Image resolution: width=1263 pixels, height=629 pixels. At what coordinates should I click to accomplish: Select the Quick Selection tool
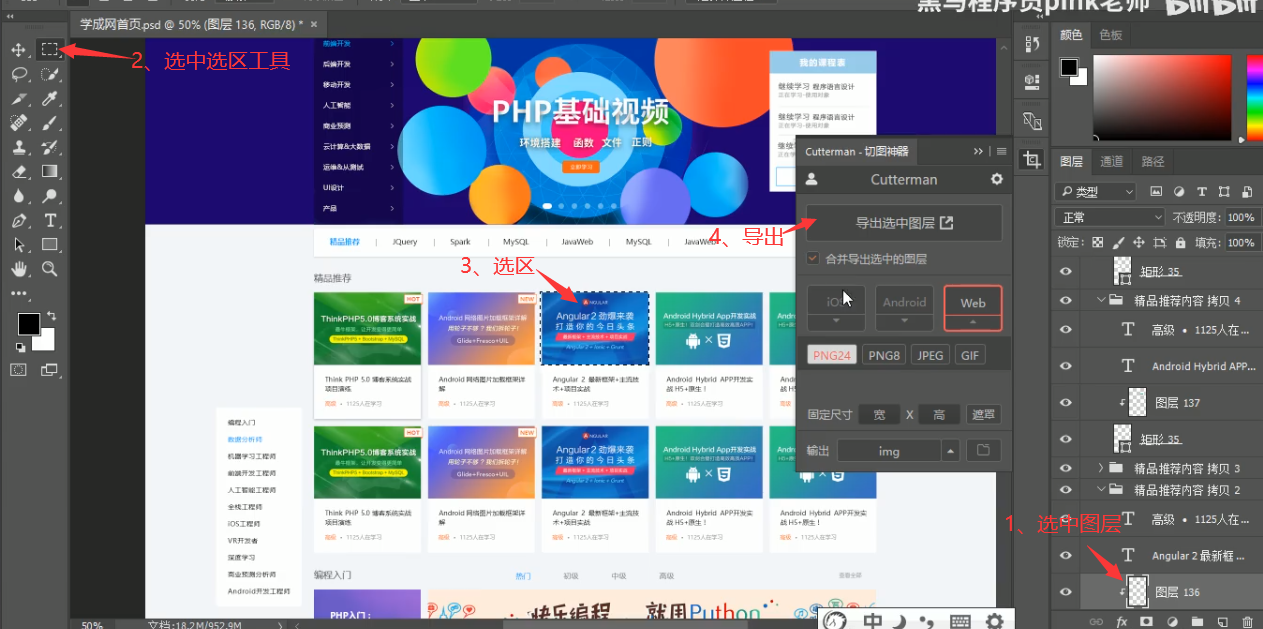coord(49,74)
